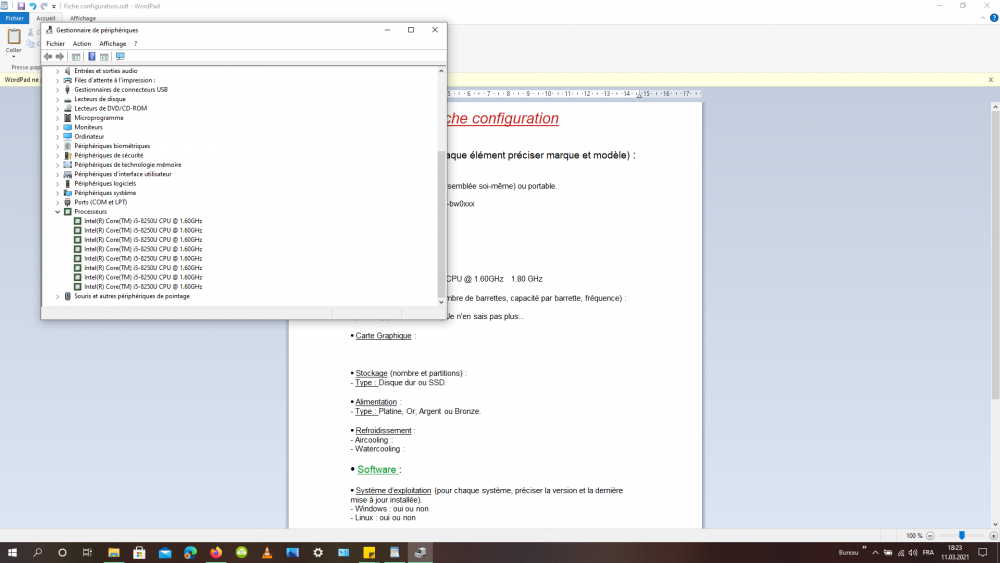Click the Fichier button in WordPad
The height and width of the screenshot is (563, 1000).
click(14, 18)
